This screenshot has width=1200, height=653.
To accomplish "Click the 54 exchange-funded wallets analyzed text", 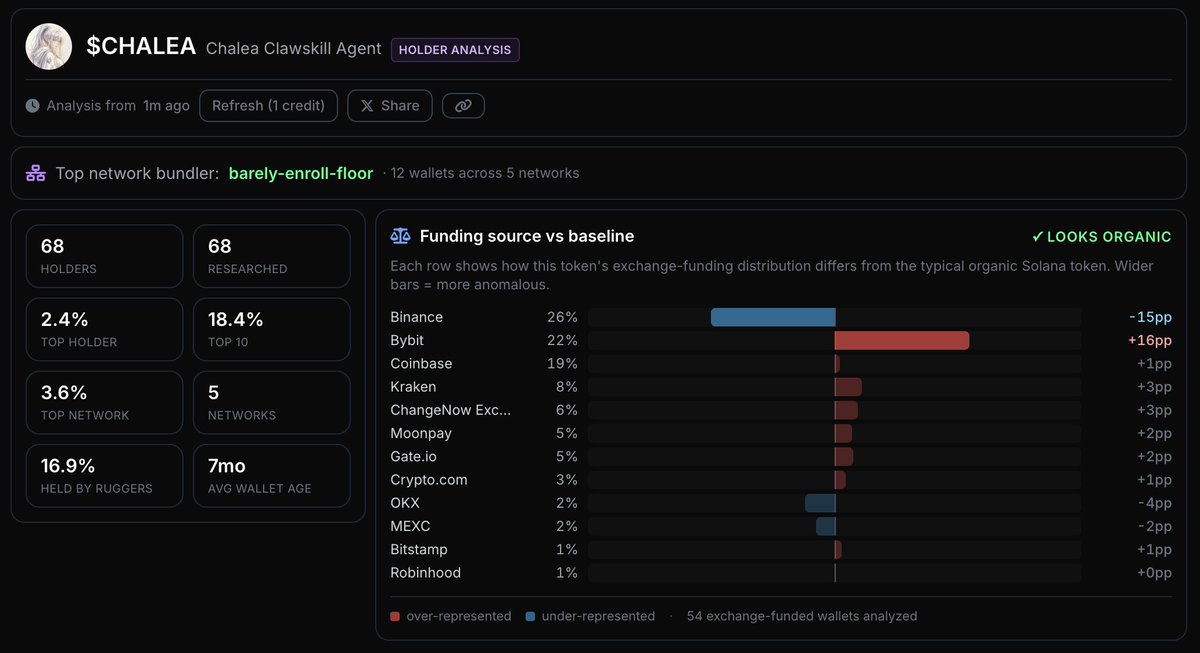I will tap(802, 616).
